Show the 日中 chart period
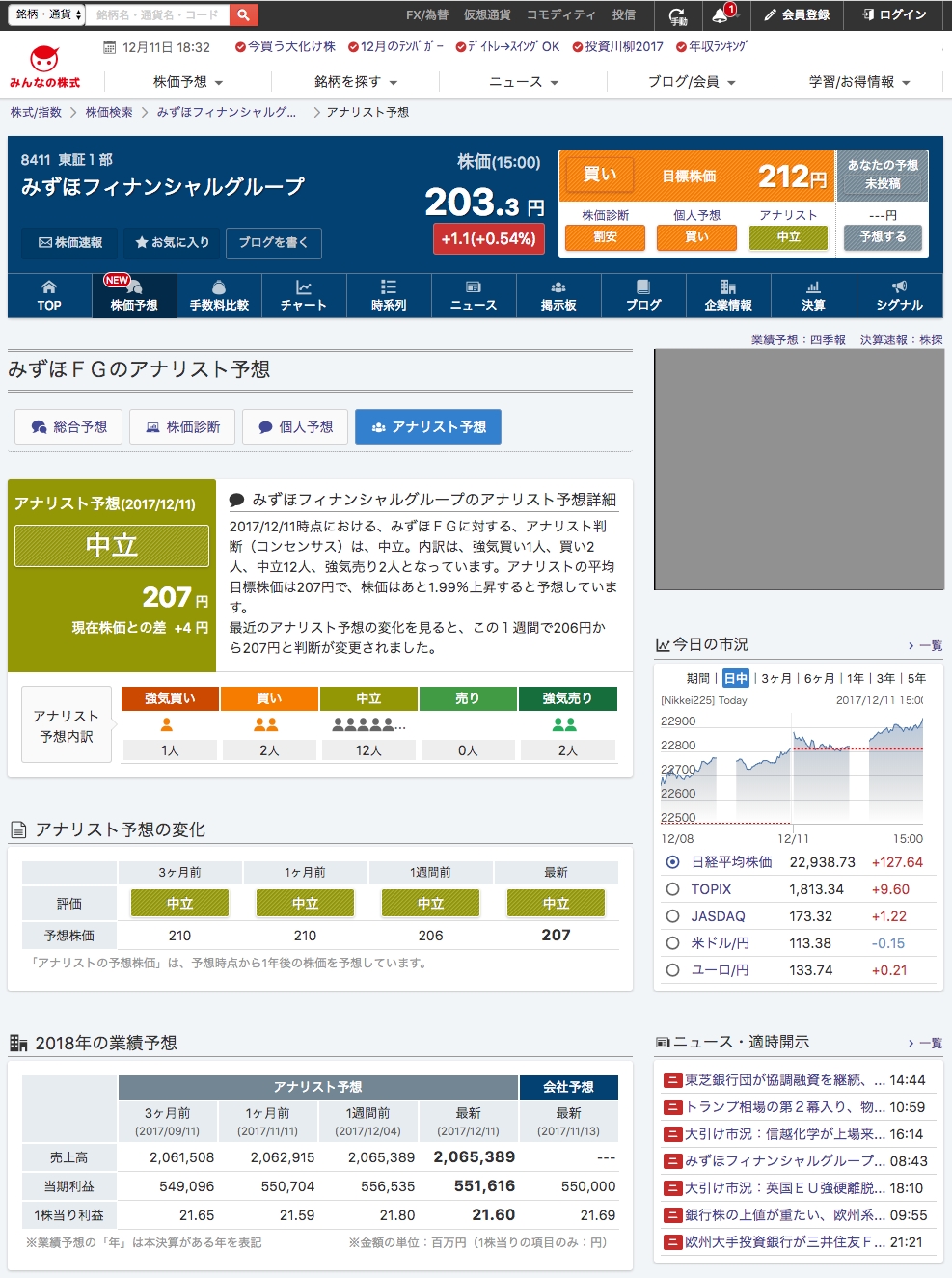Image resolution: width=952 pixels, height=1278 pixels. pyautogui.click(x=736, y=678)
